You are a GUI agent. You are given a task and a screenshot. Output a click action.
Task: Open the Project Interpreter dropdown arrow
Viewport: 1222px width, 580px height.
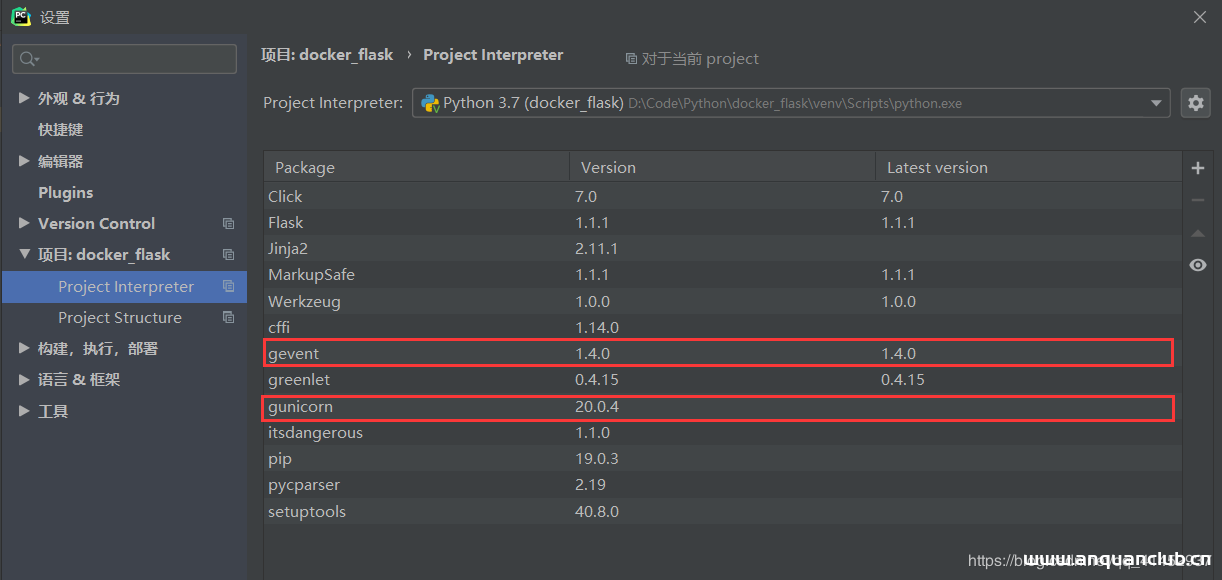1157,103
